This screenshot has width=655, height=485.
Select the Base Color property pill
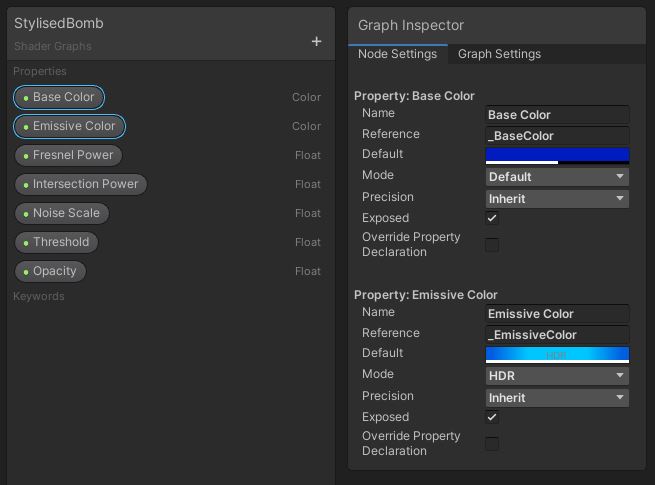(x=59, y=97)
